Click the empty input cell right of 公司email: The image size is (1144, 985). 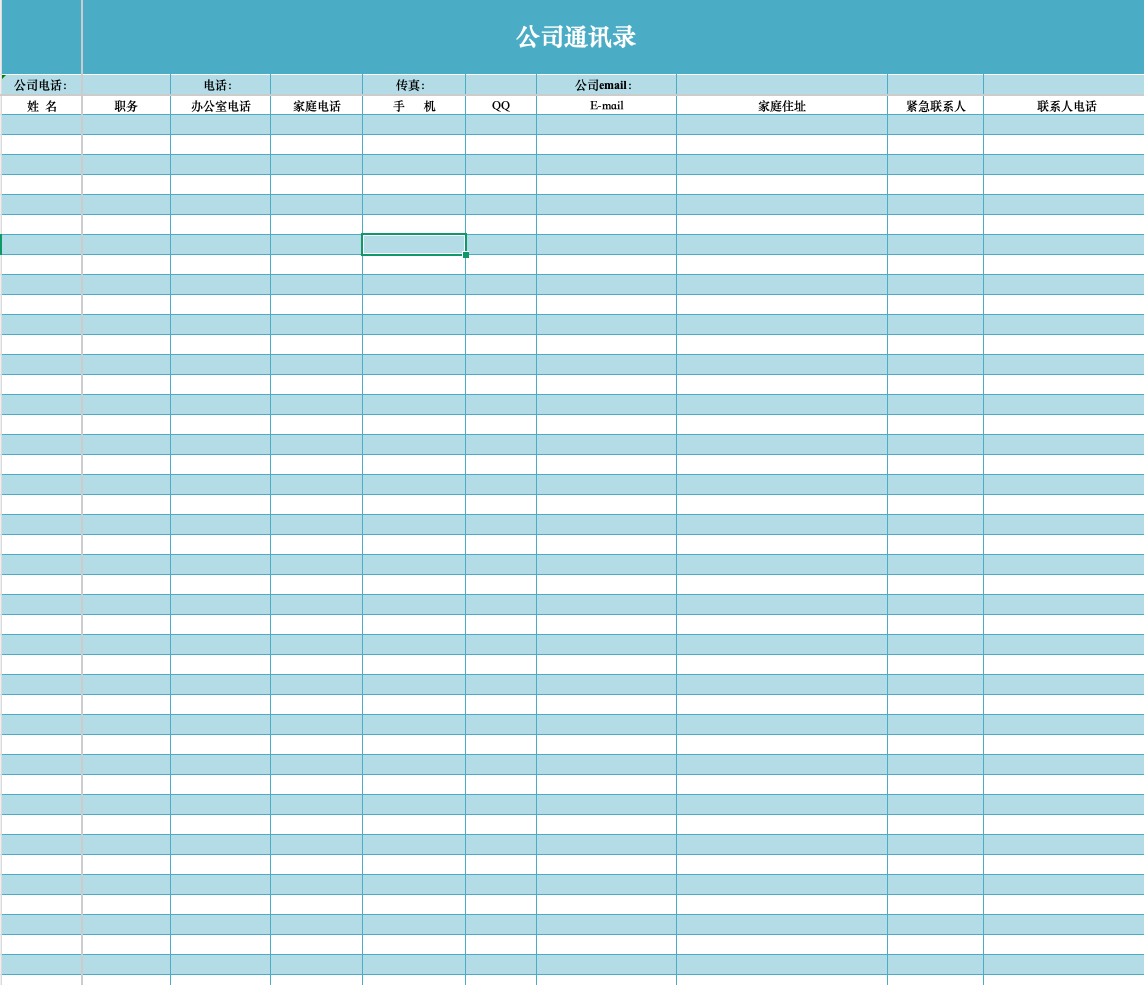pos(781,85)
